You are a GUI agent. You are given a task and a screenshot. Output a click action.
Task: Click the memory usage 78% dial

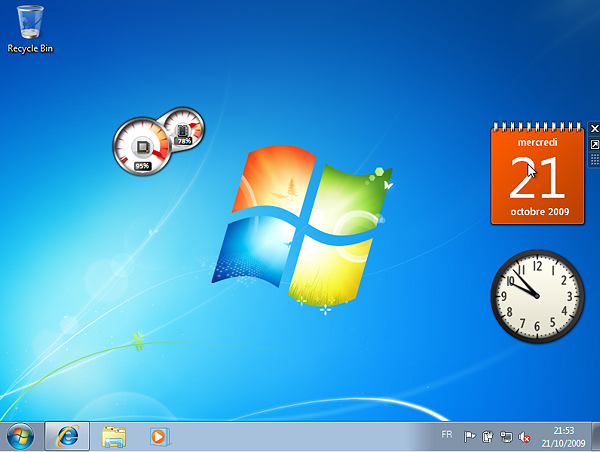tap(184, 130)
